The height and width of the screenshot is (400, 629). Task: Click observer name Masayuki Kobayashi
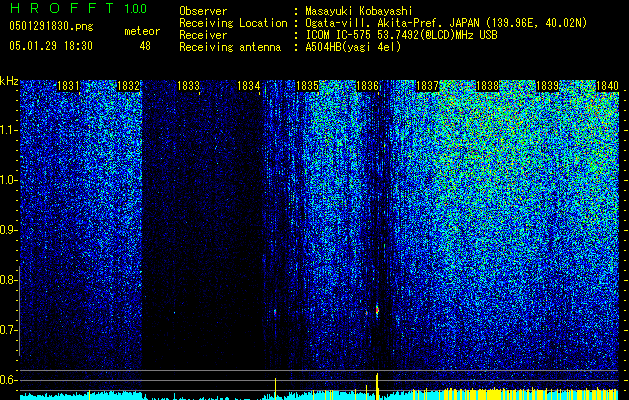[x=359, y=11]
